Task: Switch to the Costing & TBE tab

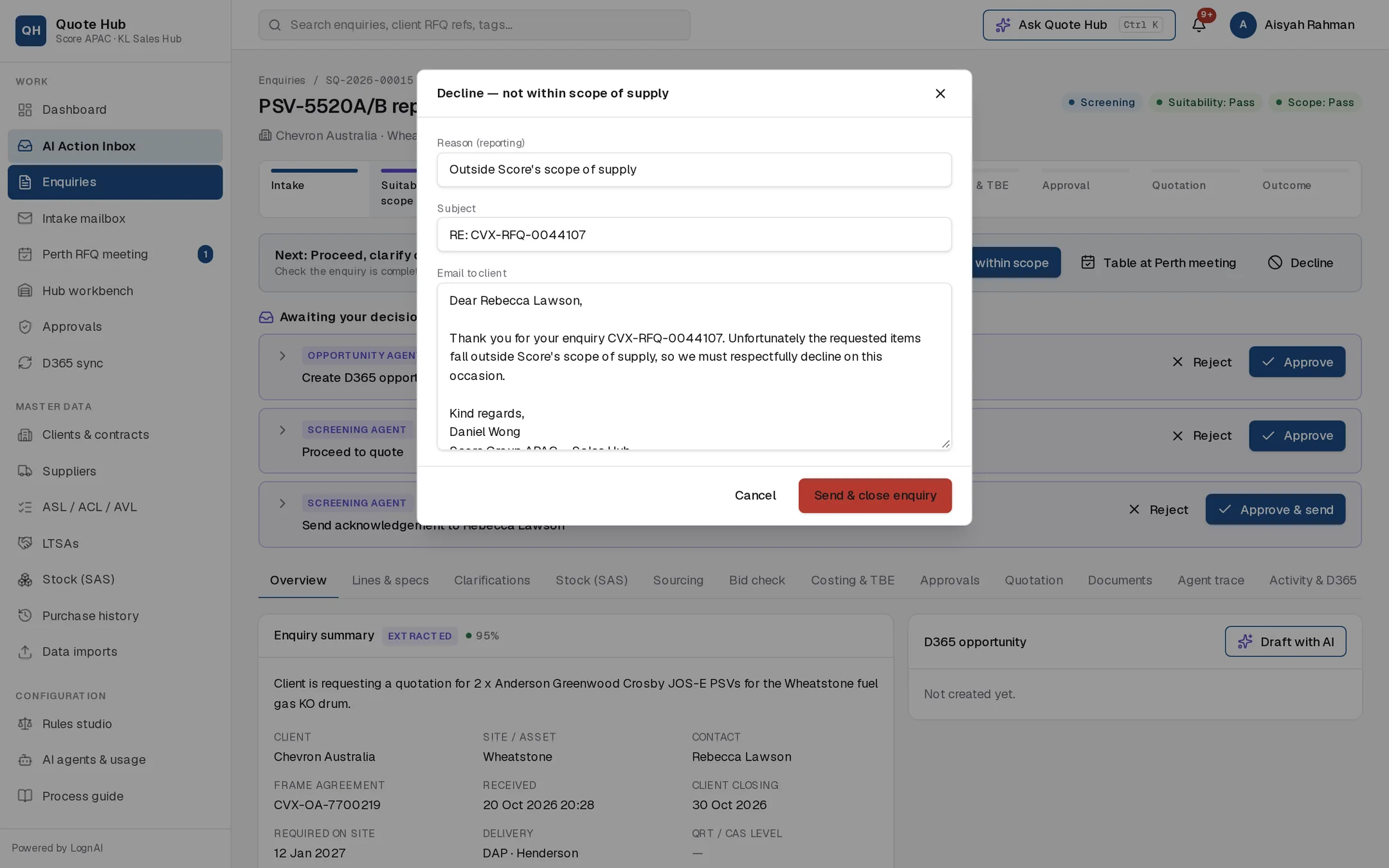Action: (852, 581)
